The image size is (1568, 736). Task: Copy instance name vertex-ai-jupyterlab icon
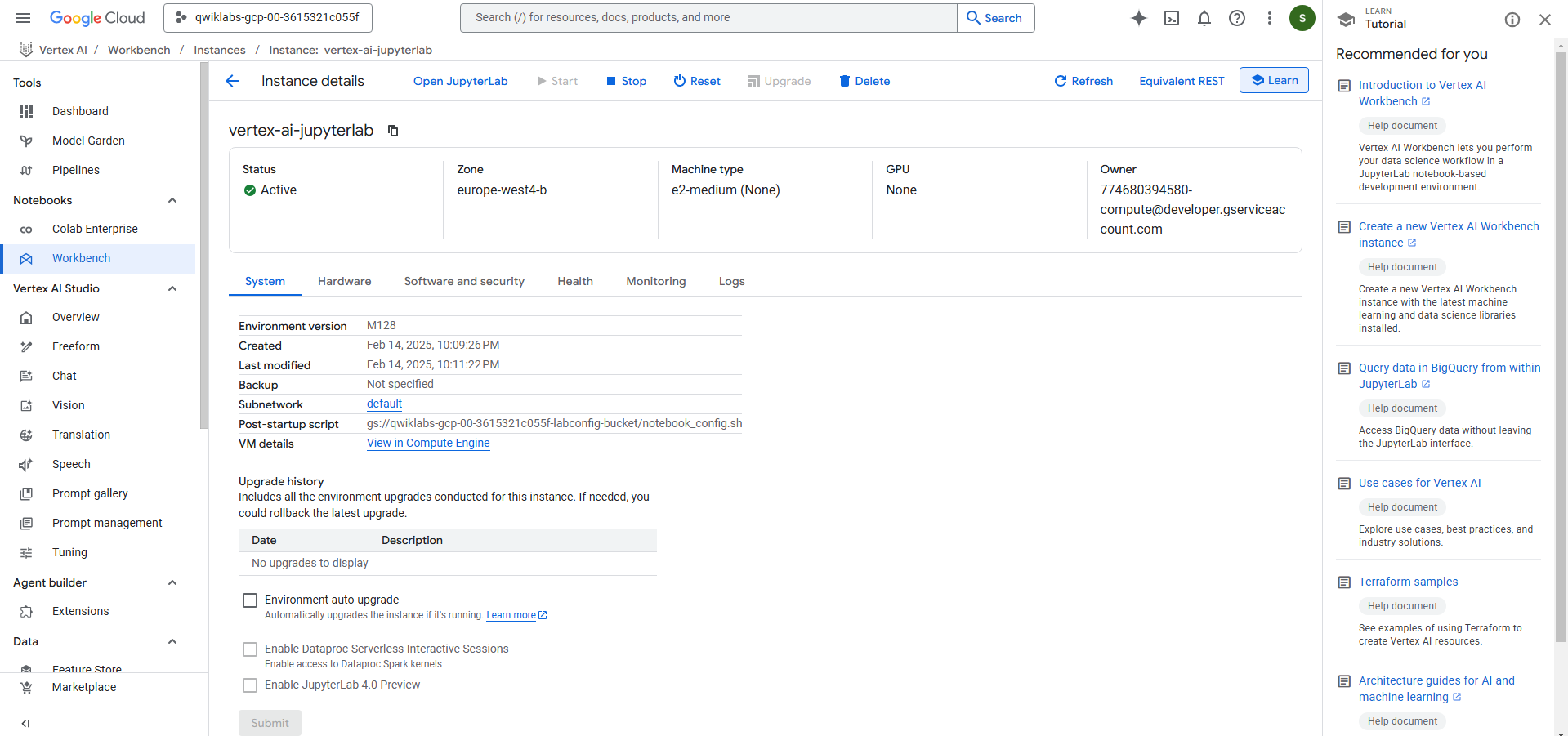pyautogui.click(x=393, y=131)
